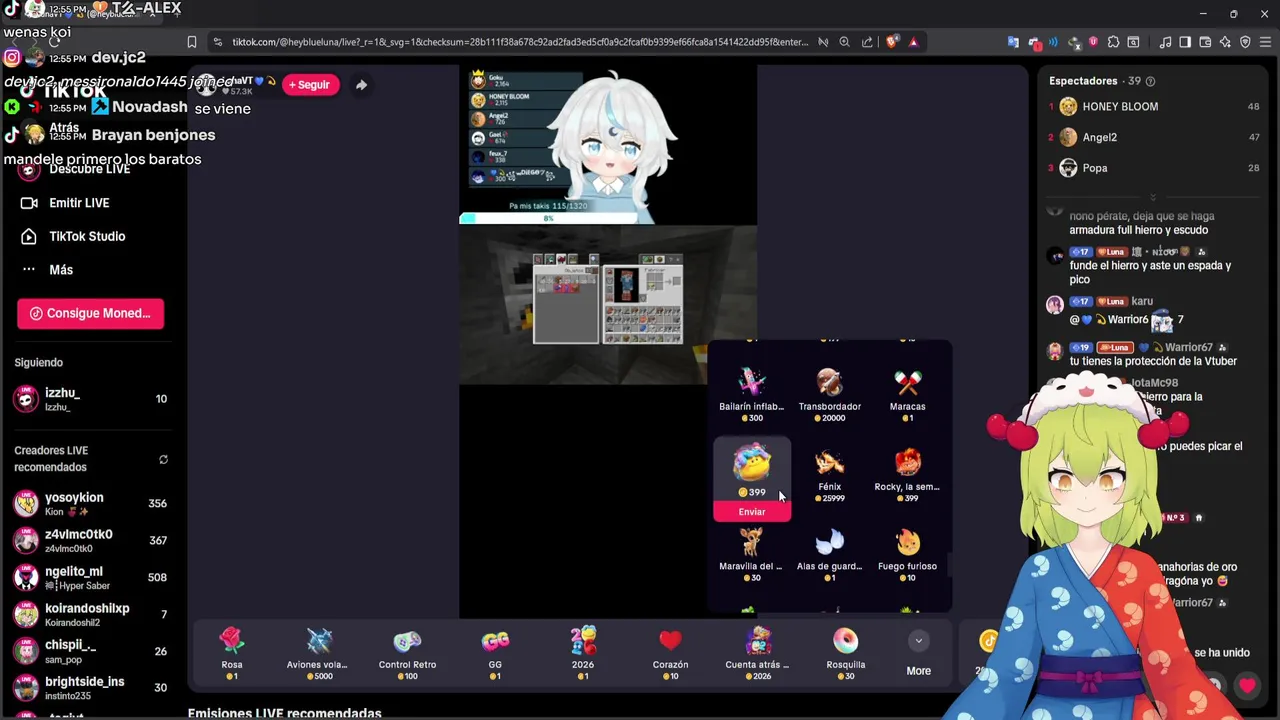Open Brave Rewards triangle icon

[913, 42]
